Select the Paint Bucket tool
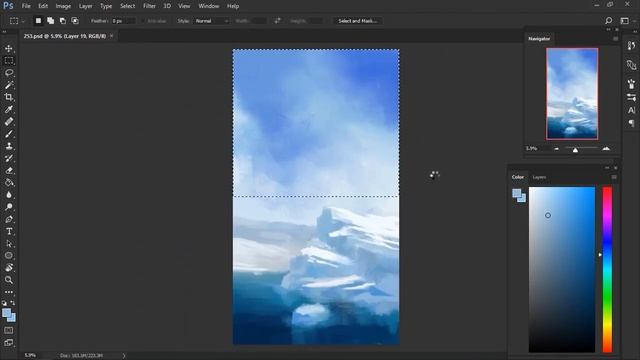 point(9,182)
